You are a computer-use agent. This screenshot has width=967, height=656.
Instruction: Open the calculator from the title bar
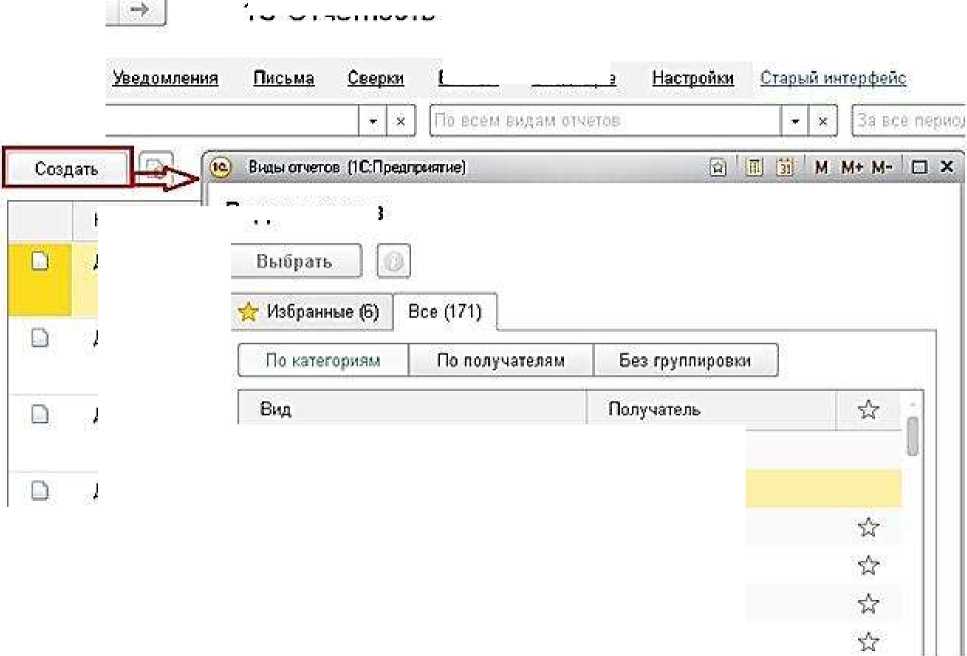click(x=754, y=167)
